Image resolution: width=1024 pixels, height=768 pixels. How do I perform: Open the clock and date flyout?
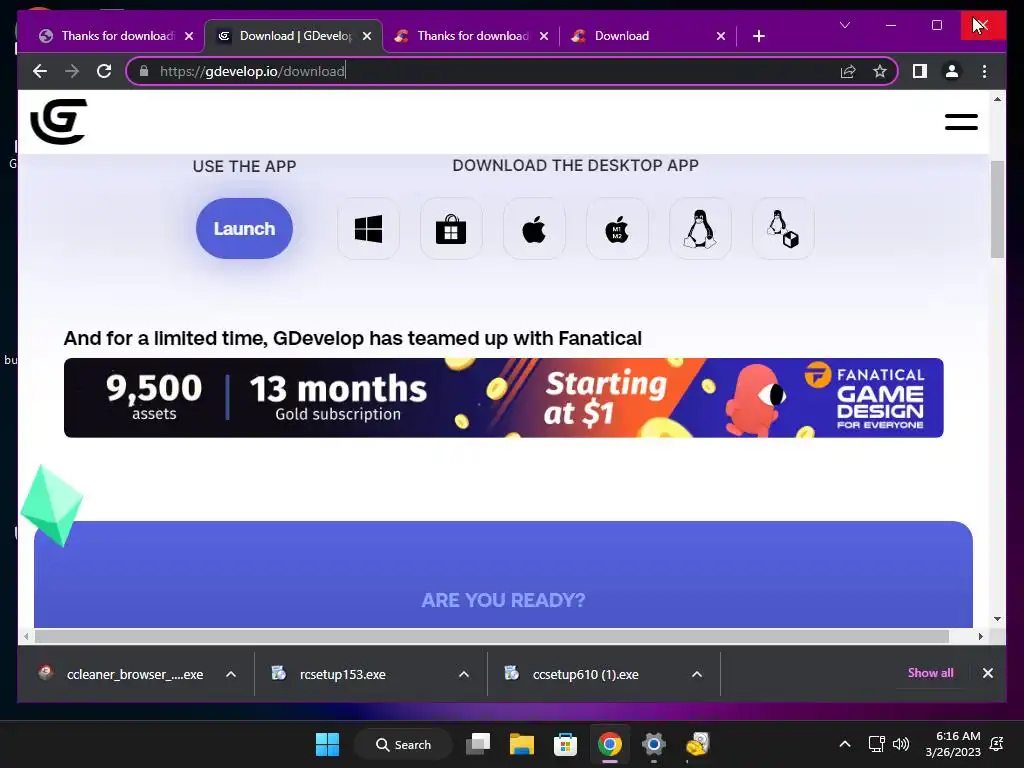pos(953,744)
